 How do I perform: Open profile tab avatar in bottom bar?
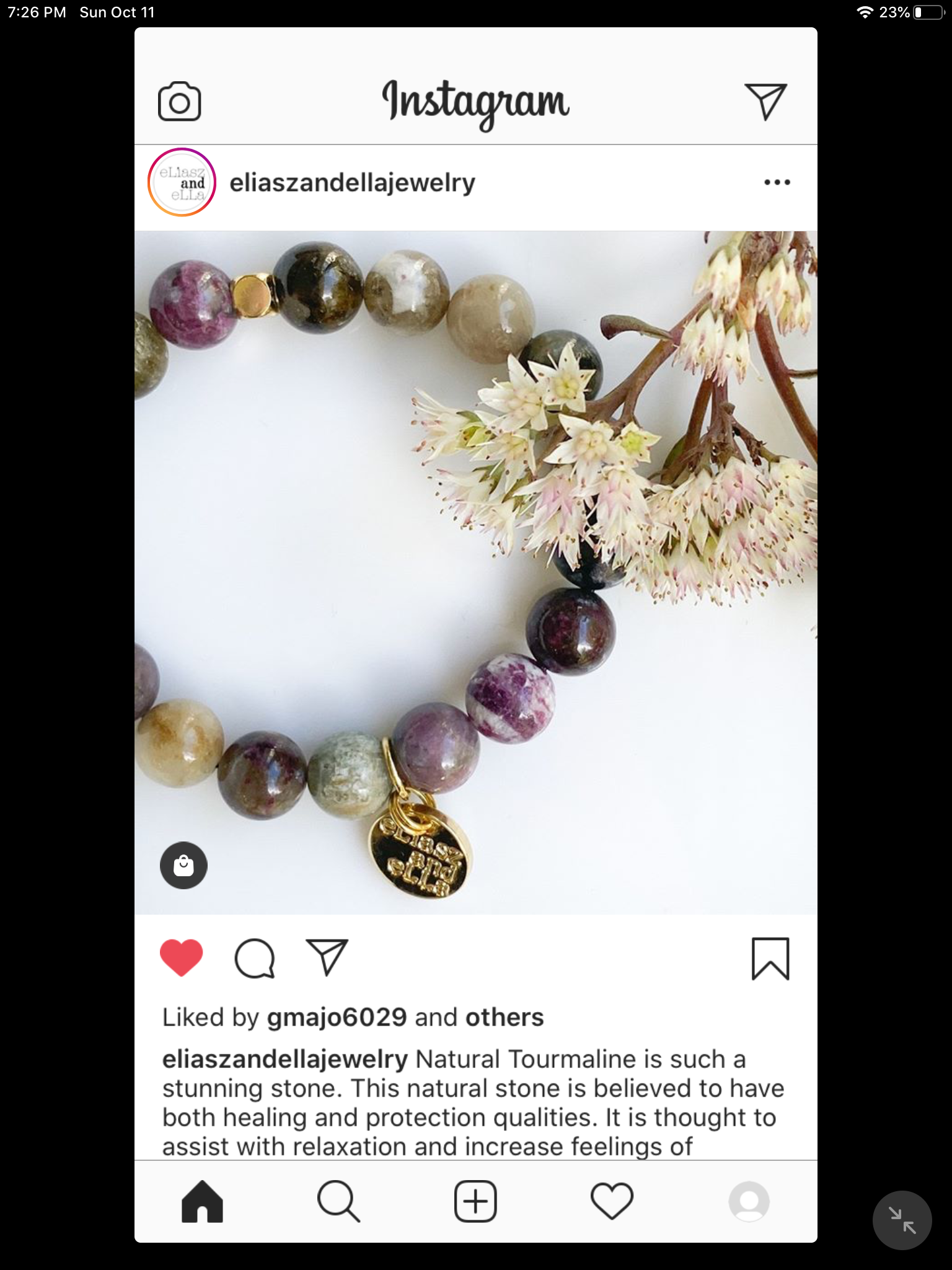tap(749, 1201)
